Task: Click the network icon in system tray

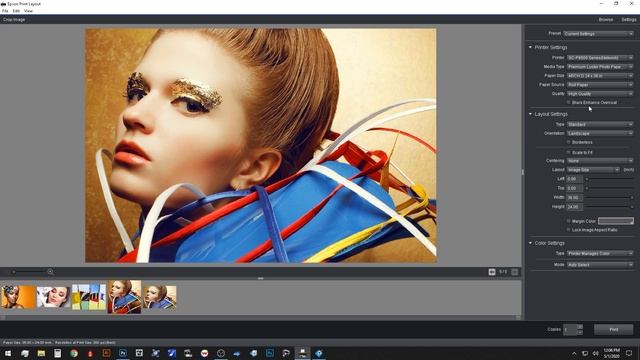Action: (584, 353)
